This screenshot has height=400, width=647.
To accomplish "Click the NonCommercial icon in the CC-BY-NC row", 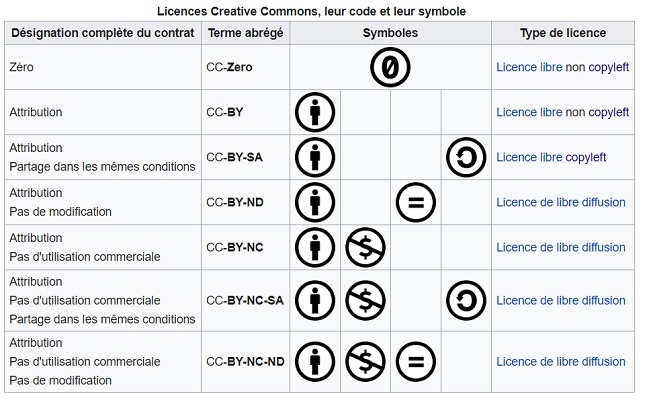I will pyautogui.click(x=365, y=247).
